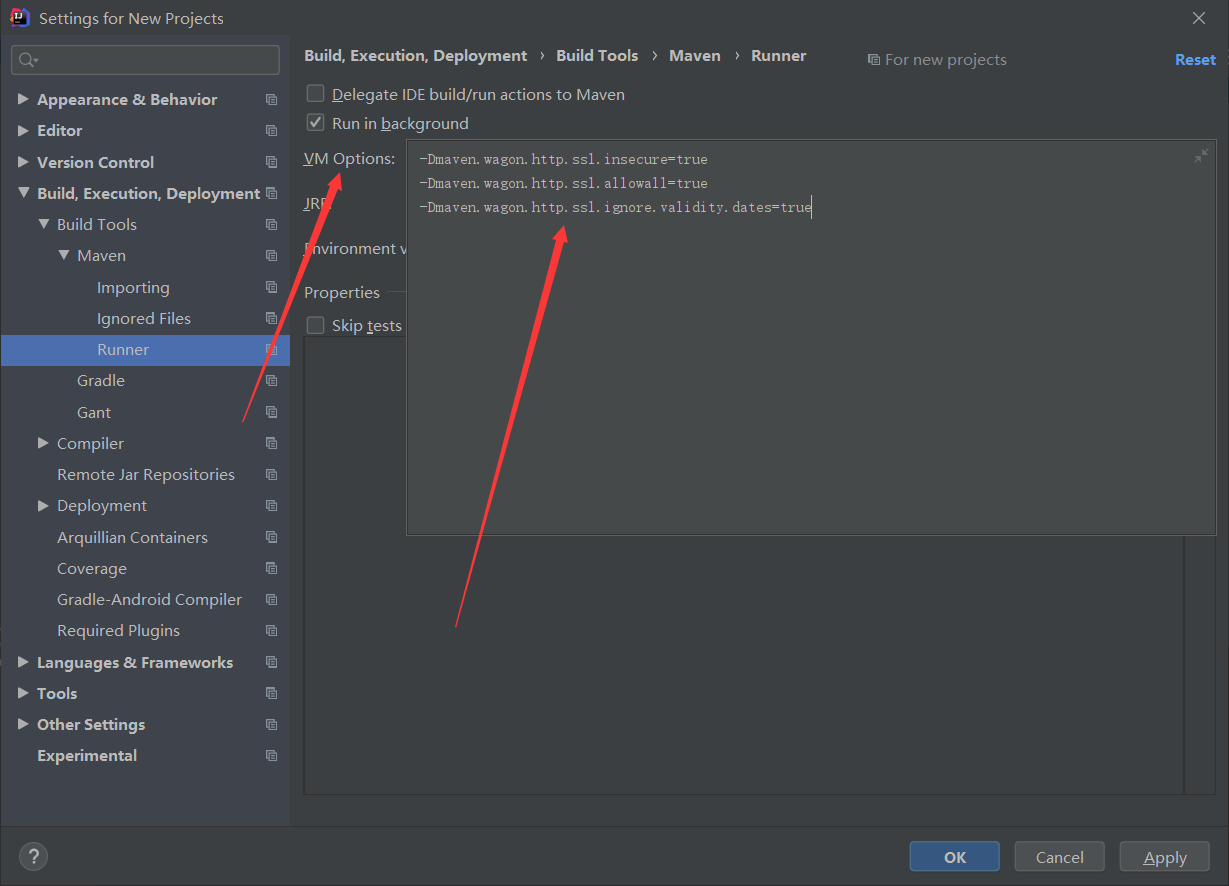Click Build Tools in the breadcrumb

coord(597,56)
